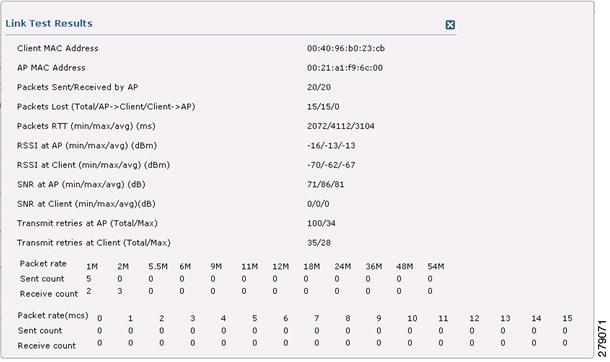This screenshot has height=362, width=610.
Task: Click the Packets Lost value 15/15/0
Action: pyautogui.click(x=323, y=107)
